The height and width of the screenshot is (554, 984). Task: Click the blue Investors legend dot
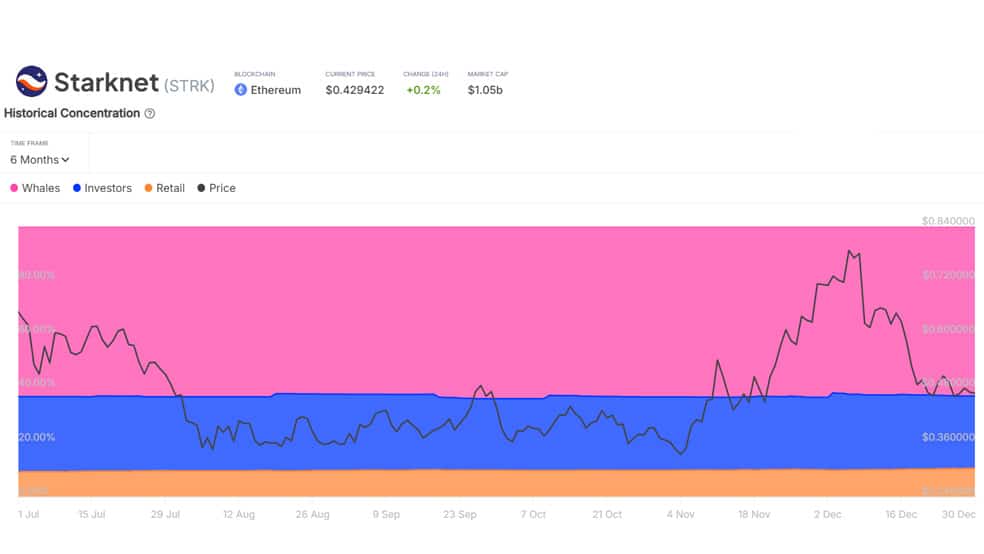point(77,188)
